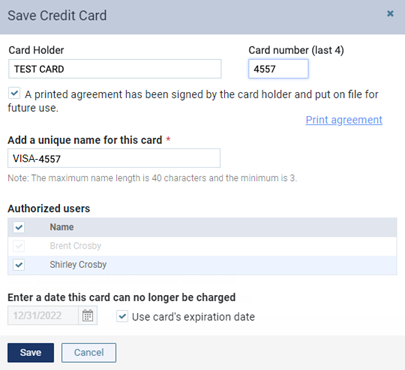This screenshot has height=370, width=405.
Task: Toggle the printed agreement signed checkbox
Action: point(14,93)
